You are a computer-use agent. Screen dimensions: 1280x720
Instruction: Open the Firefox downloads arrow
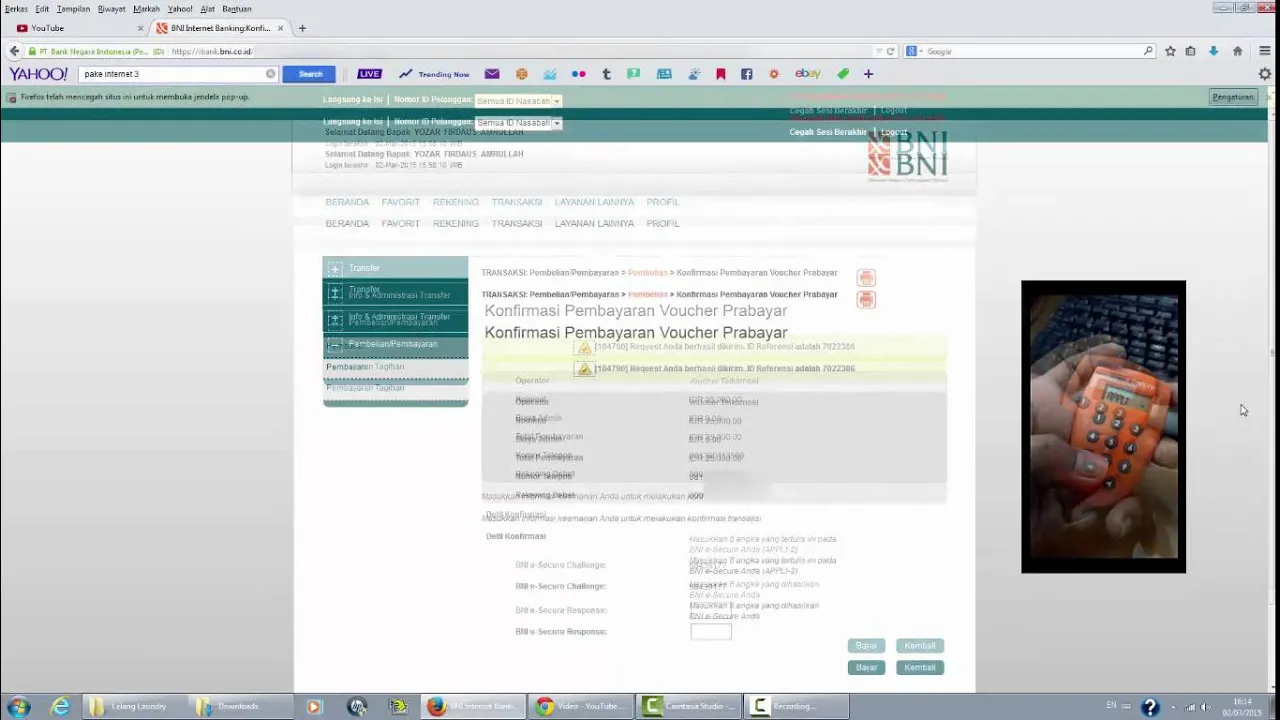(1213, 51)
